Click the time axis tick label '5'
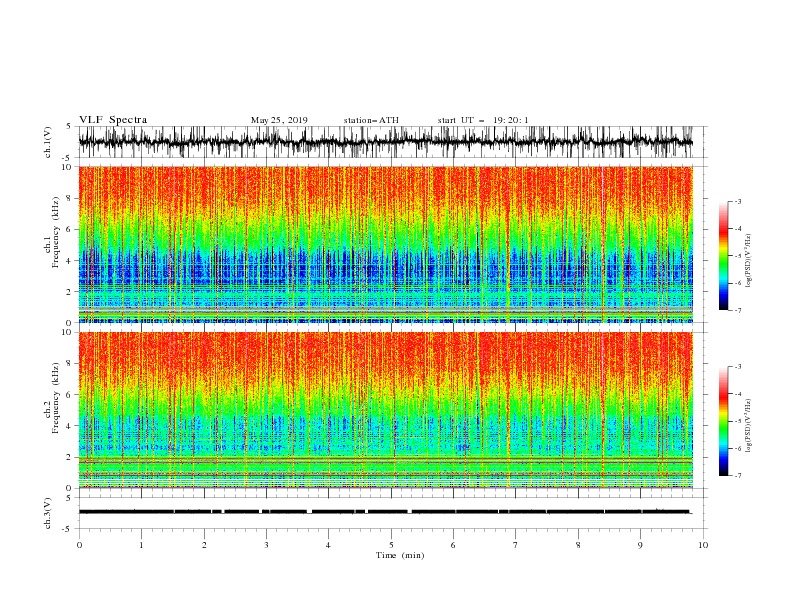The width and height of the screenshot is (792, 612). tap(391, 545)
